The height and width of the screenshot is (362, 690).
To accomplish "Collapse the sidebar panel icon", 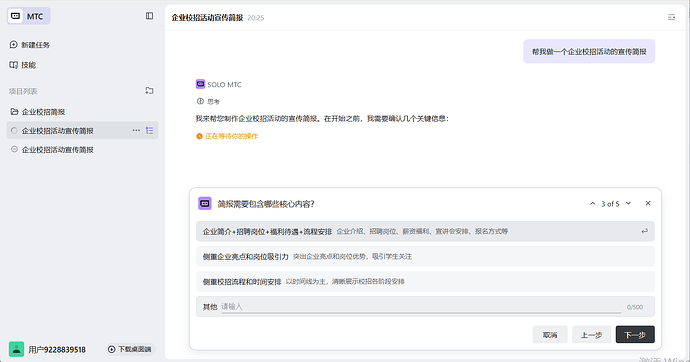I will click(x=150, y=16).
